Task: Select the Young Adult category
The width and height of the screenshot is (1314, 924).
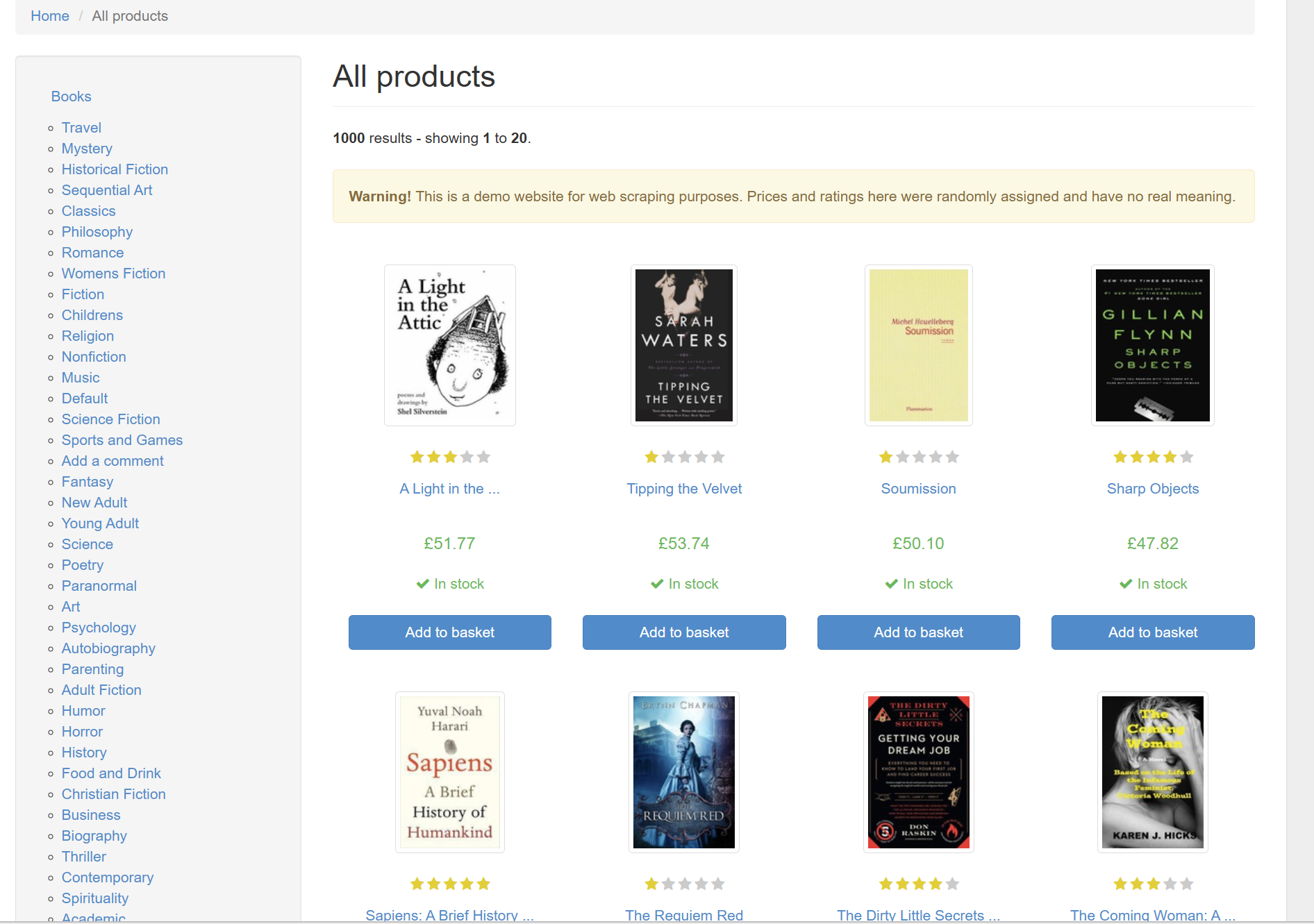Action: click(x=100, y=523)
